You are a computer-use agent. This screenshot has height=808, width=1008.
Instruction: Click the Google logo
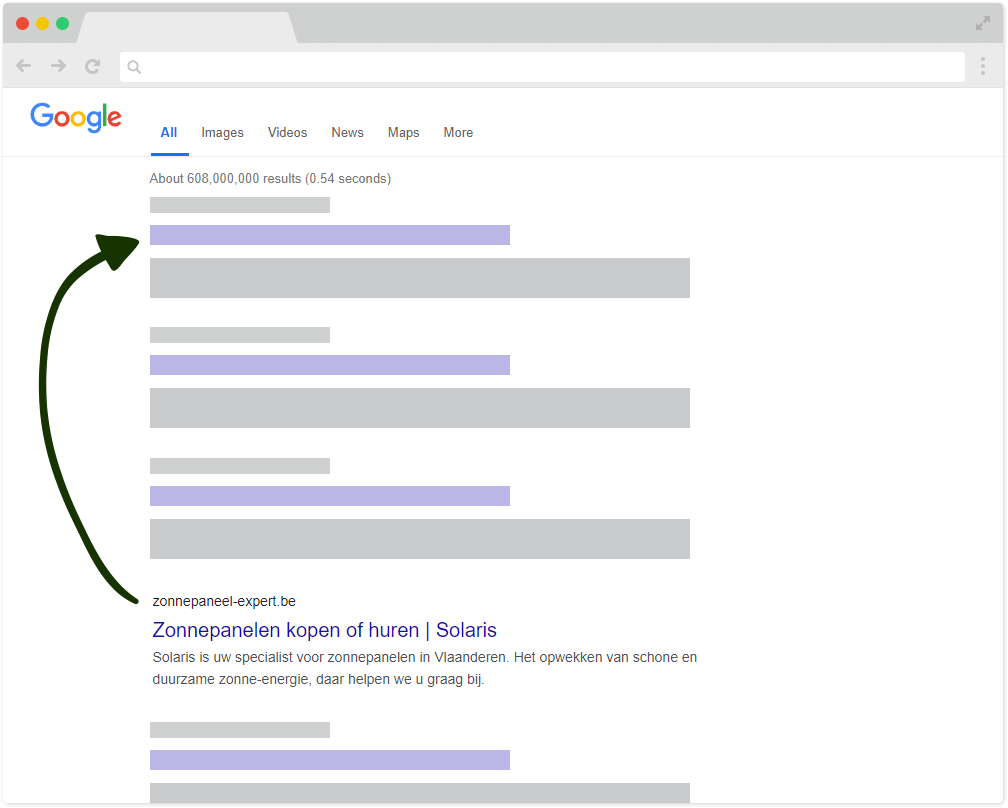click(x=76, y=117)
